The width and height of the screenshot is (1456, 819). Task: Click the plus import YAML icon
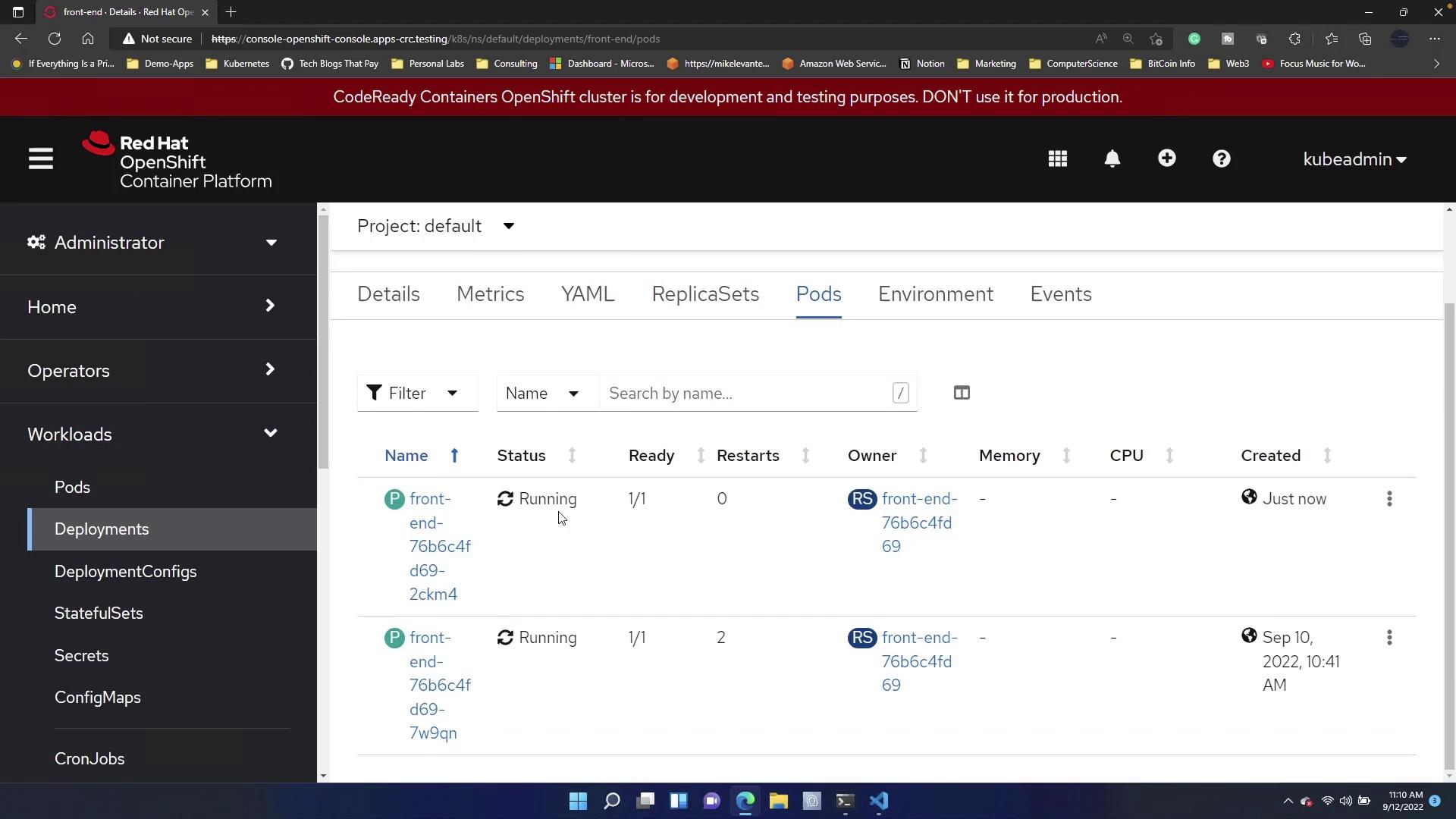coord(1167,158)
